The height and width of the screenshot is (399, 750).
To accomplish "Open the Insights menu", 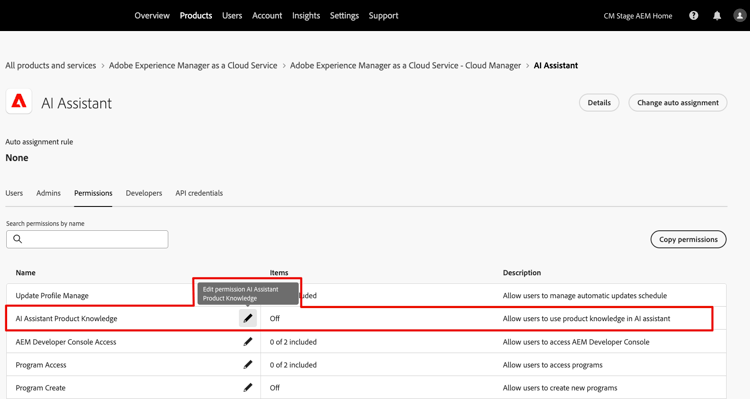I will coord(306,16).
